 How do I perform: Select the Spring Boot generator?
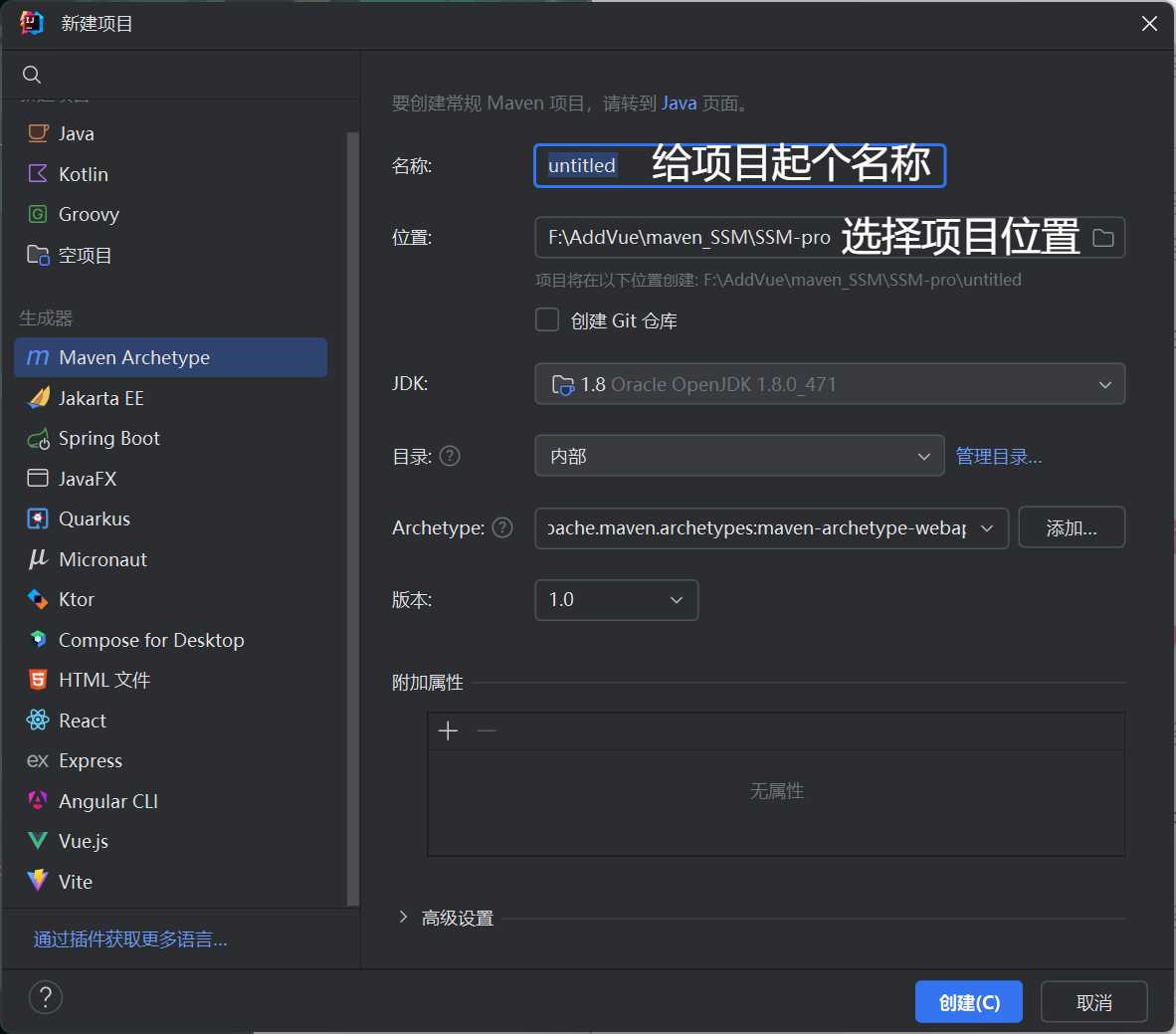coord(108,438)
